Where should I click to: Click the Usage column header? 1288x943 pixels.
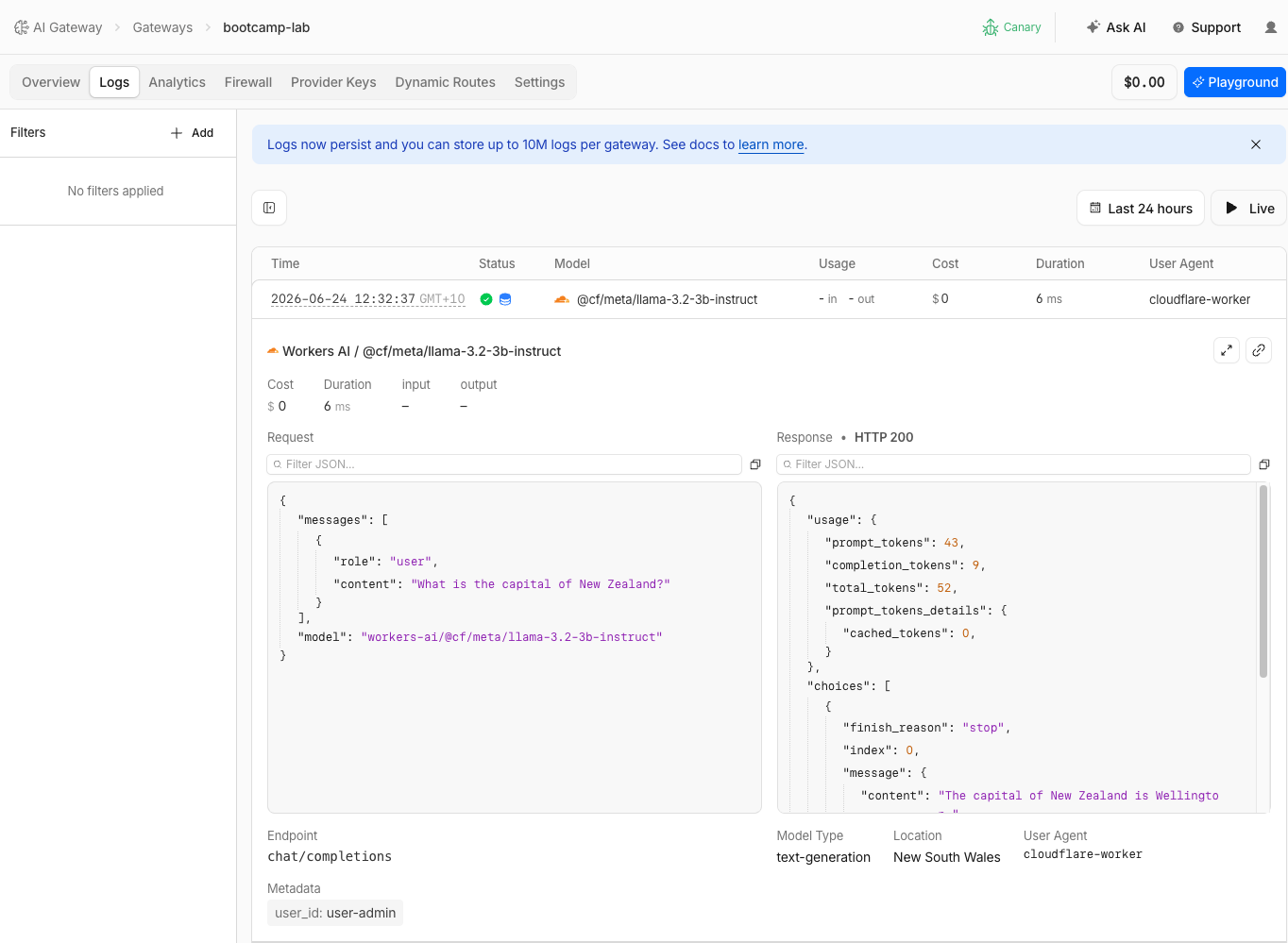click(837, 263)
